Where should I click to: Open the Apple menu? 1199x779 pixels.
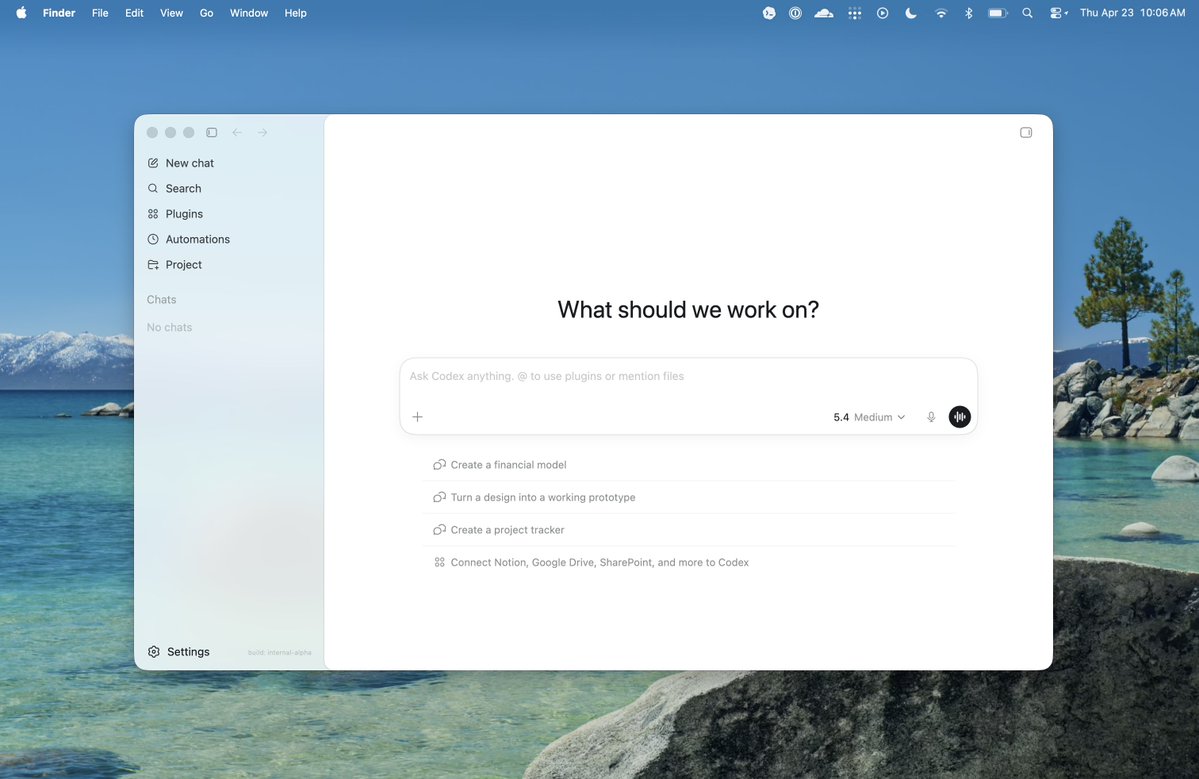pos(21,13)
